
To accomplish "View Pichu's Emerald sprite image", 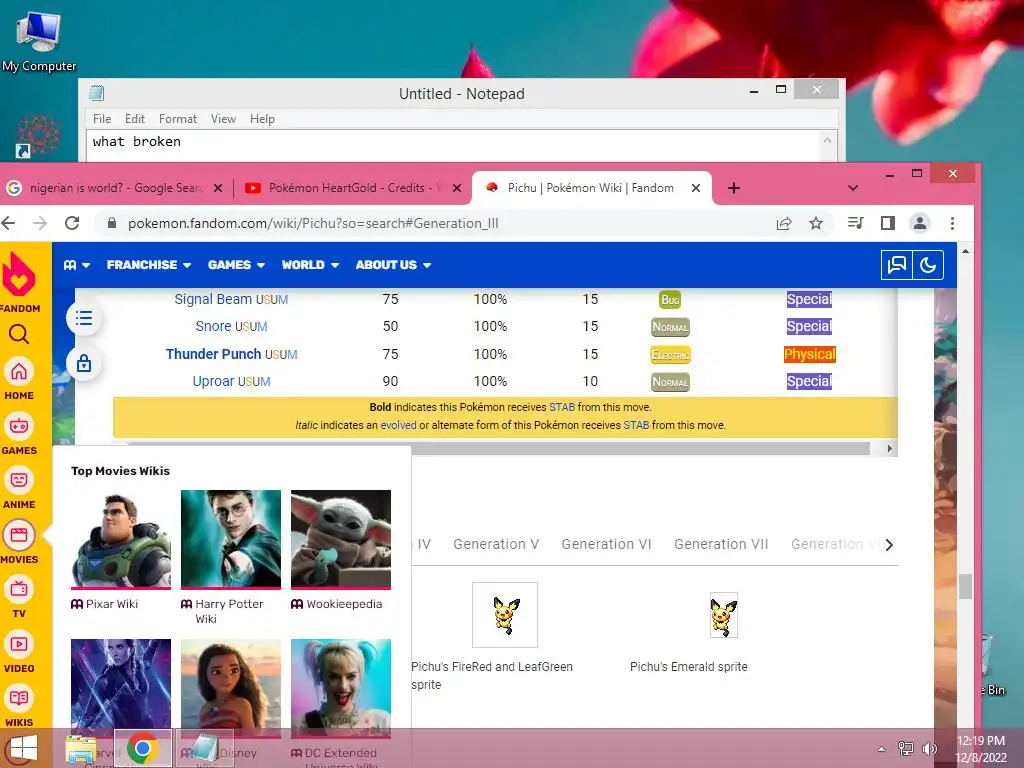I will click(724, 615).
